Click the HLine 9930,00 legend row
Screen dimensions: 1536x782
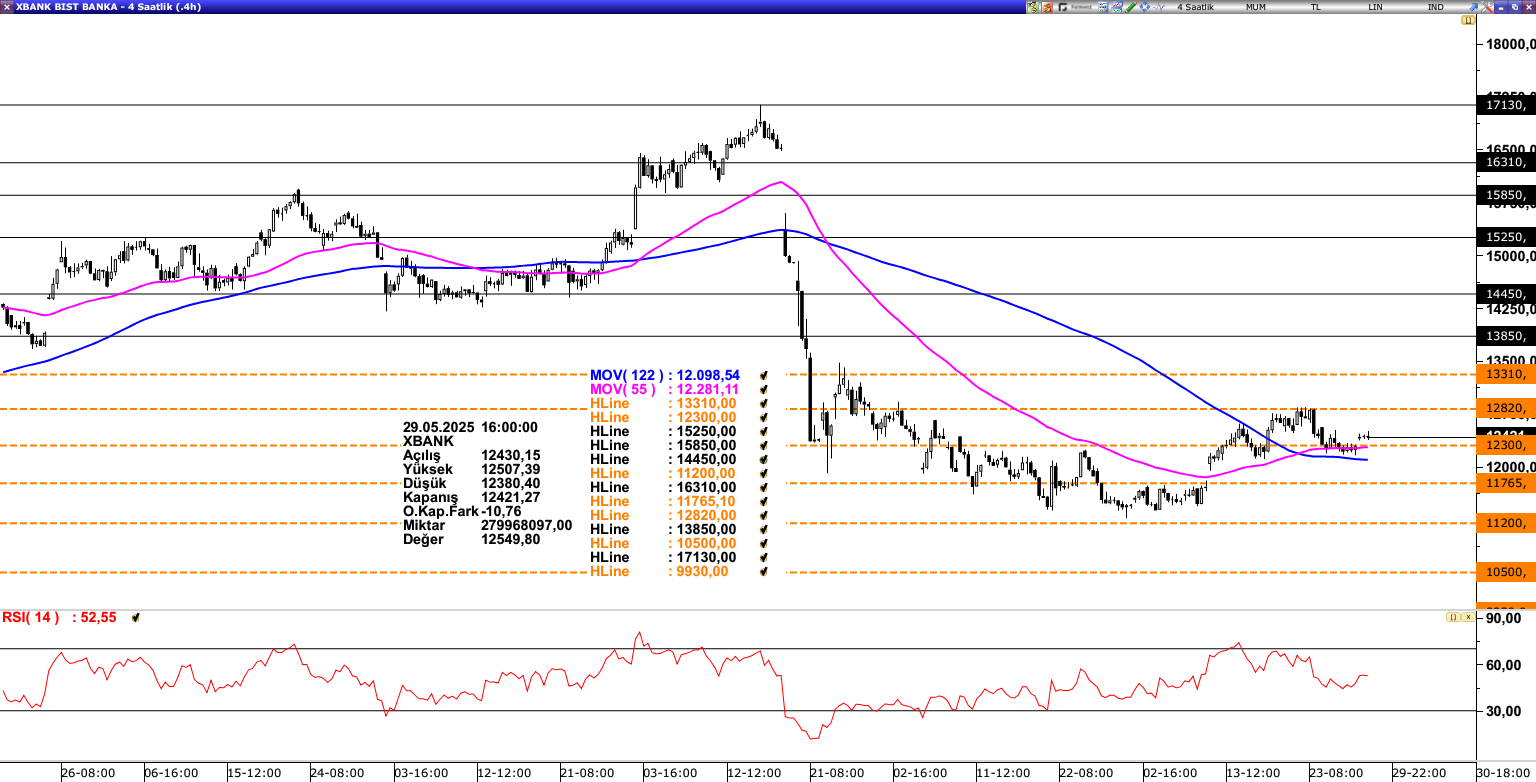click(x=660, y=571)
